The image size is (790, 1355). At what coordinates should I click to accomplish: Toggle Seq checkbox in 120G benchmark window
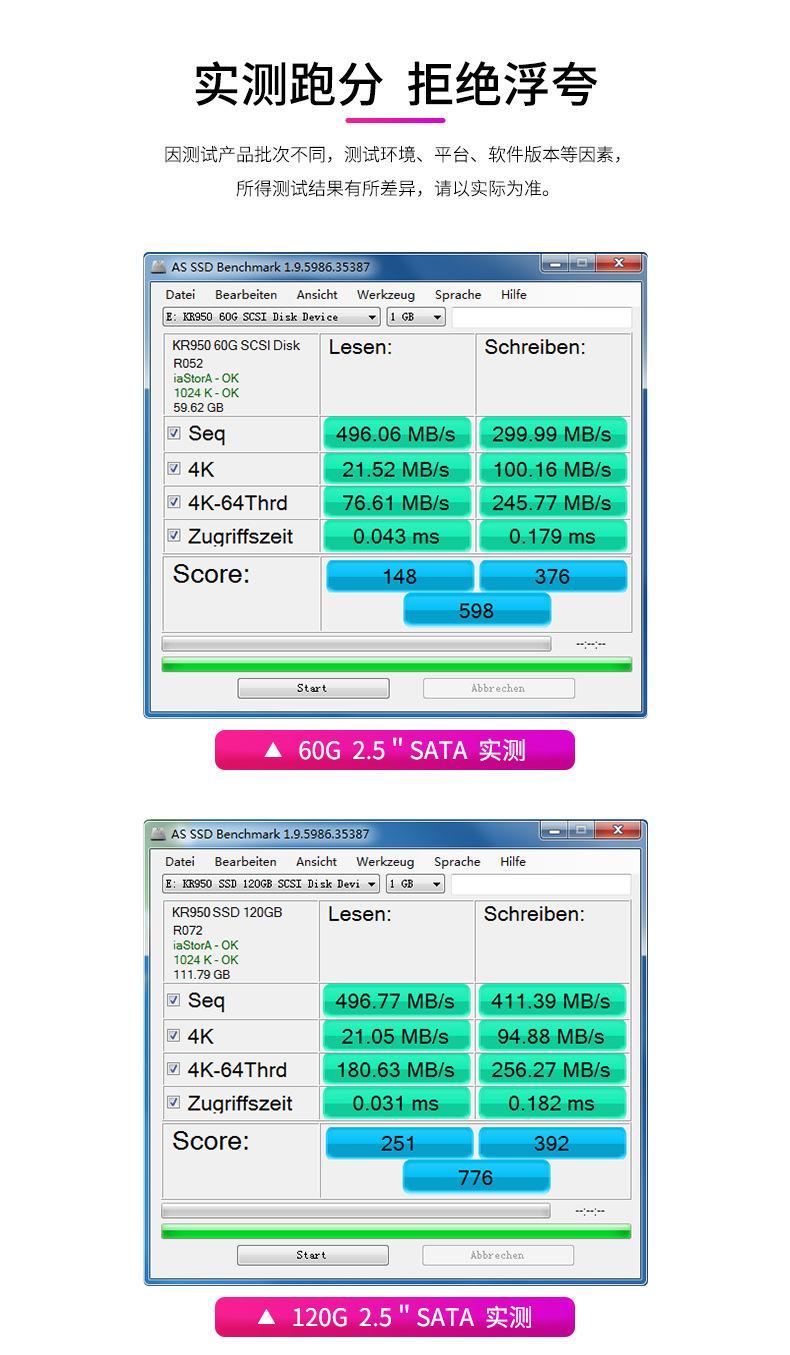pos(174,1000)
